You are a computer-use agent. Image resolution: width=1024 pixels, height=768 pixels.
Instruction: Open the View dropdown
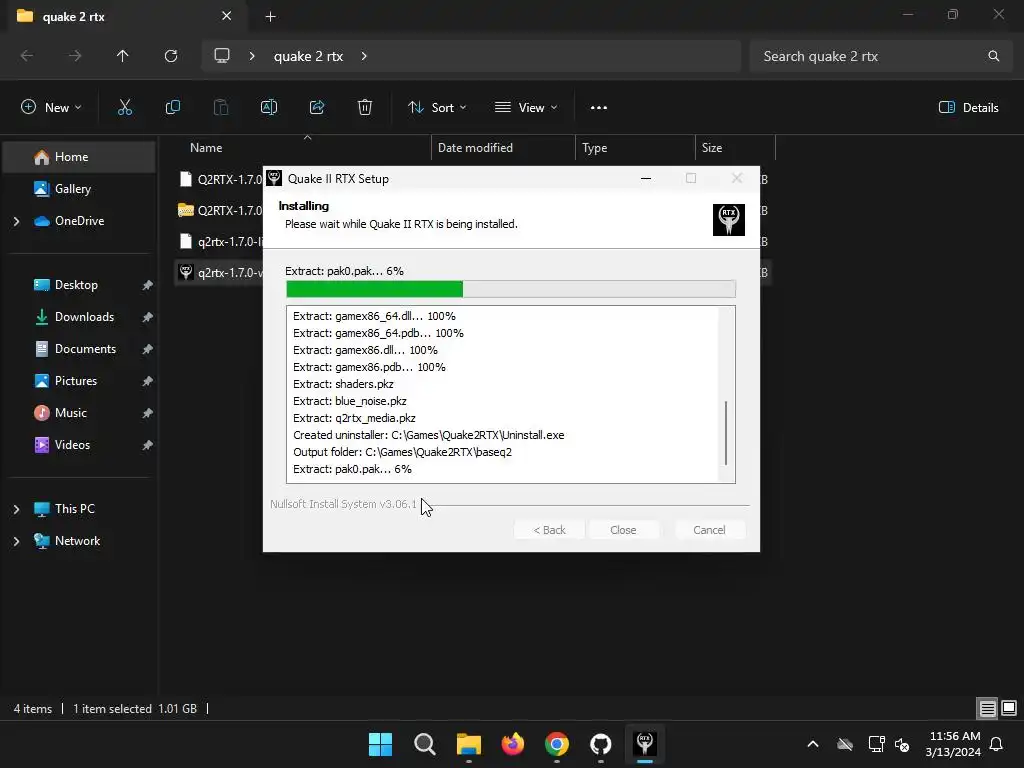pos(526,108)
